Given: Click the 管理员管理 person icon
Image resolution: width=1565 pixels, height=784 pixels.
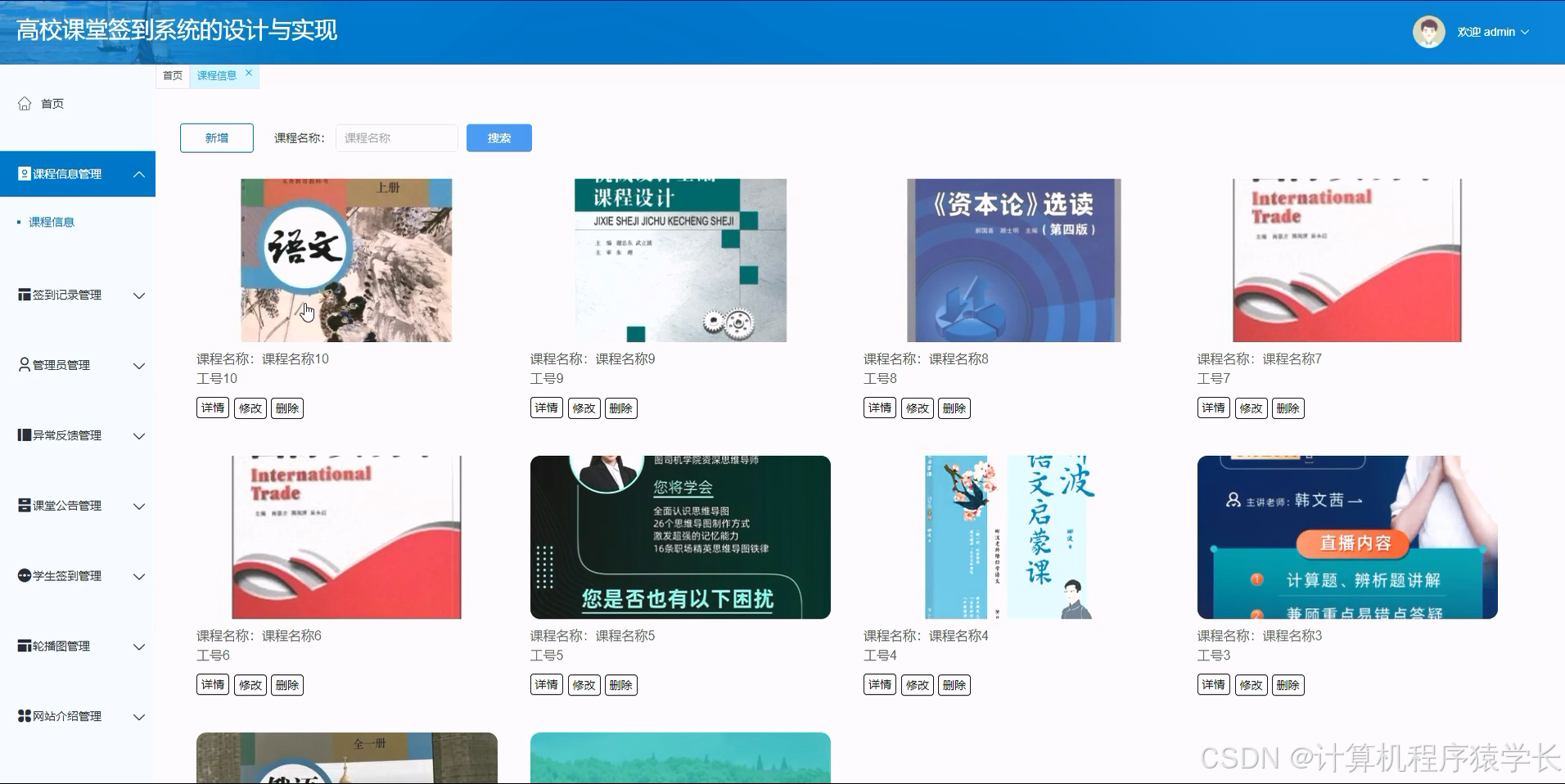Looking at the screenshot, I should pos(25,365).
